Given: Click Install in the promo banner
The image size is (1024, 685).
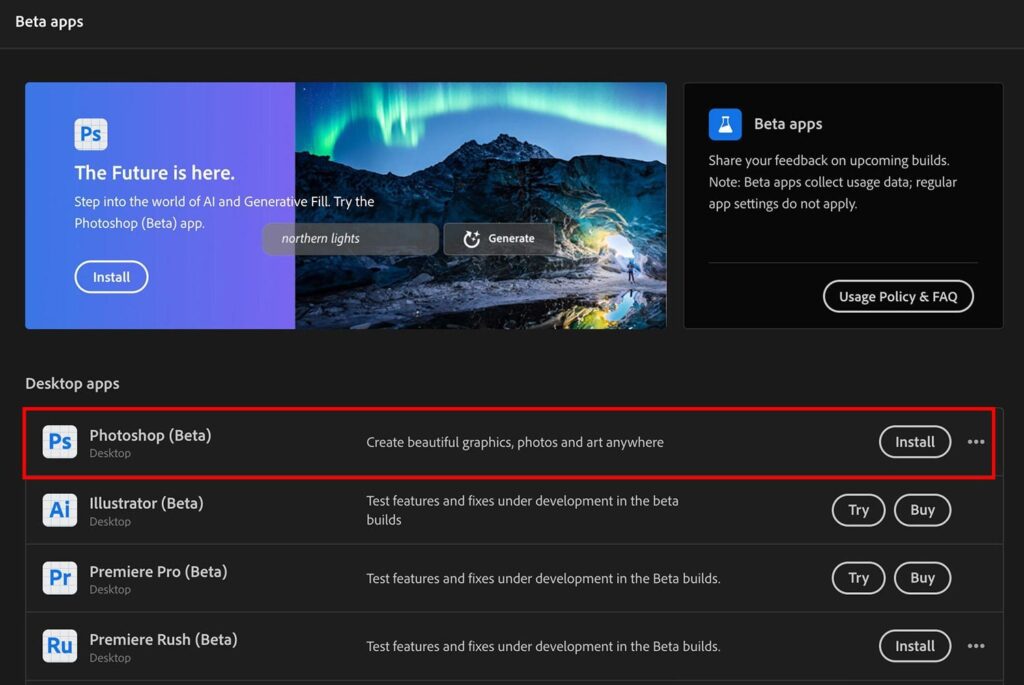Looking at the screenshot, I should (111, 277).
